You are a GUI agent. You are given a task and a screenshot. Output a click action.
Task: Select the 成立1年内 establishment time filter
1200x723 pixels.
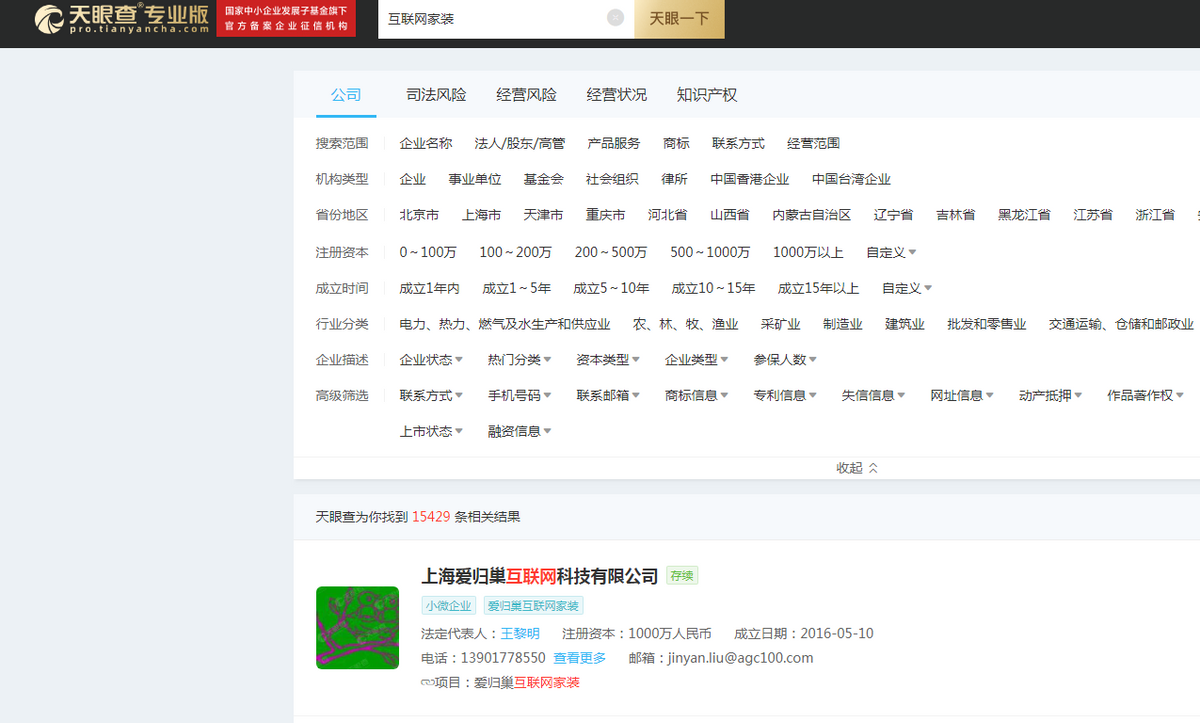coord(429,288)
